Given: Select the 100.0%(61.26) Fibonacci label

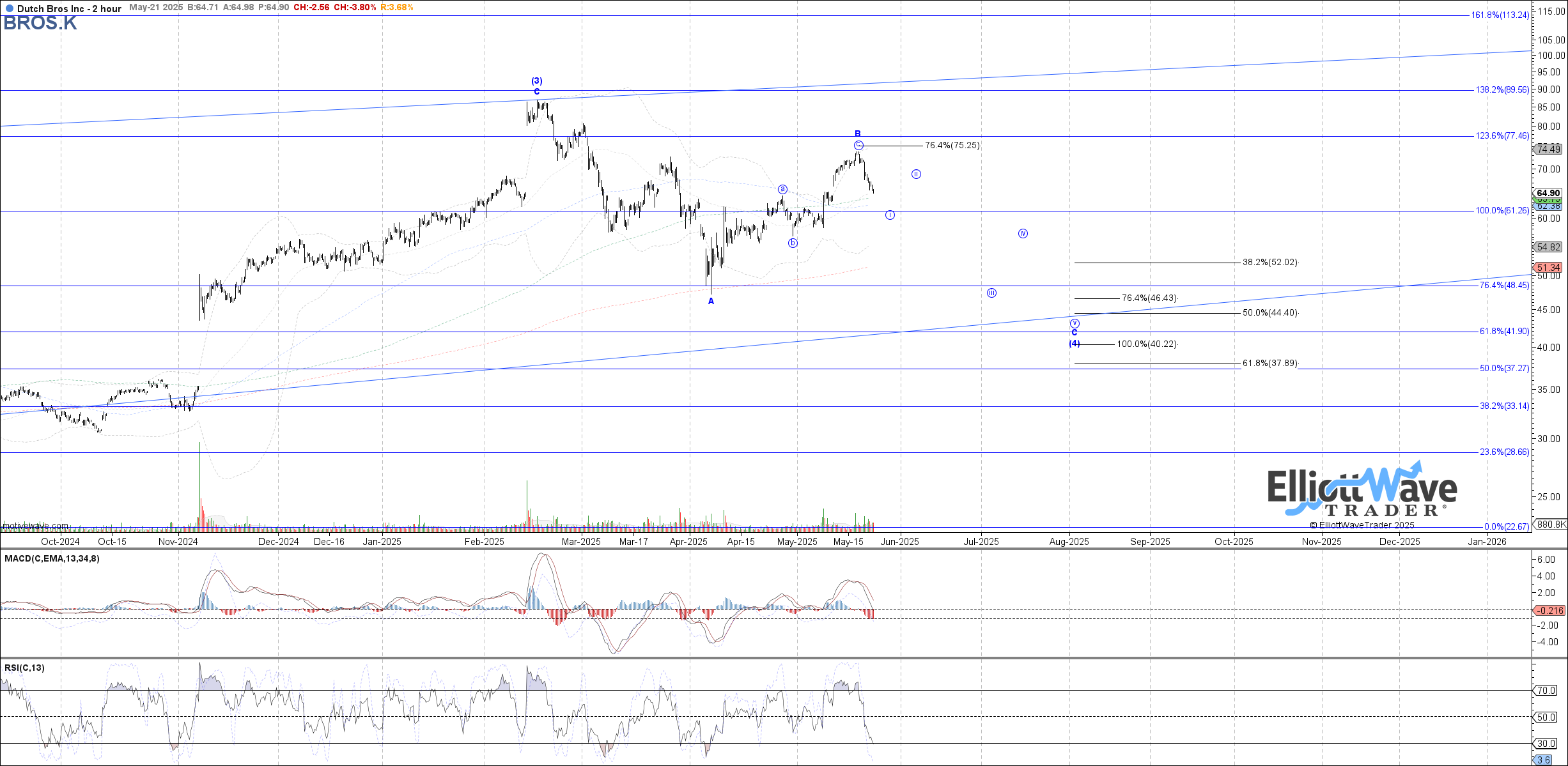Looking at the screenshot, I should [x=1502, y=210].
